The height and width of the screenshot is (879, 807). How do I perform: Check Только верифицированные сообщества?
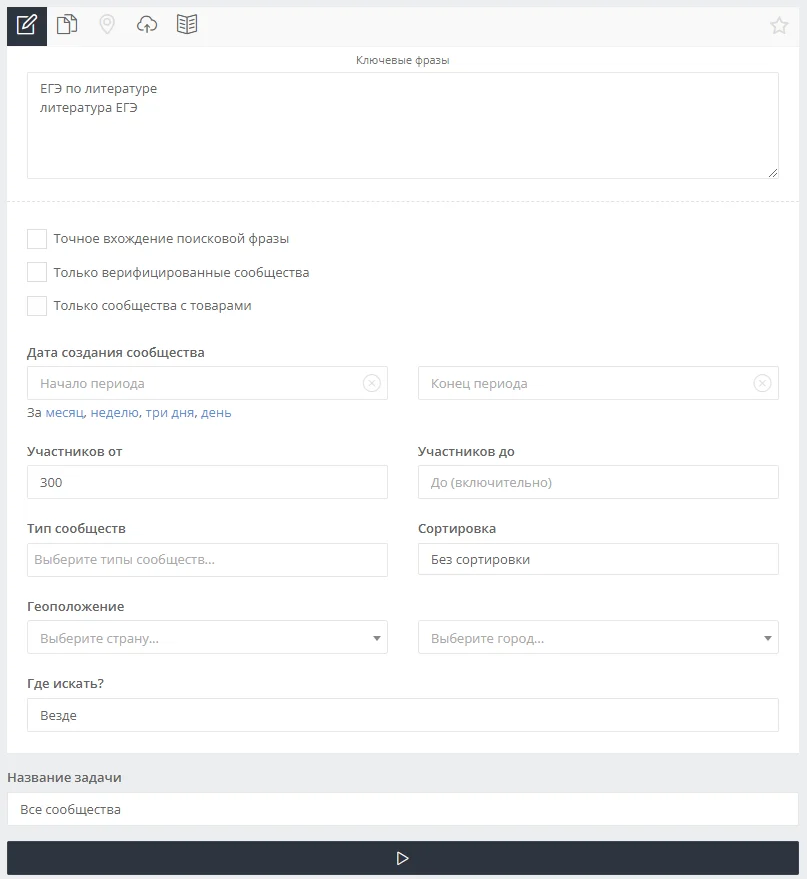click(37, 272)
